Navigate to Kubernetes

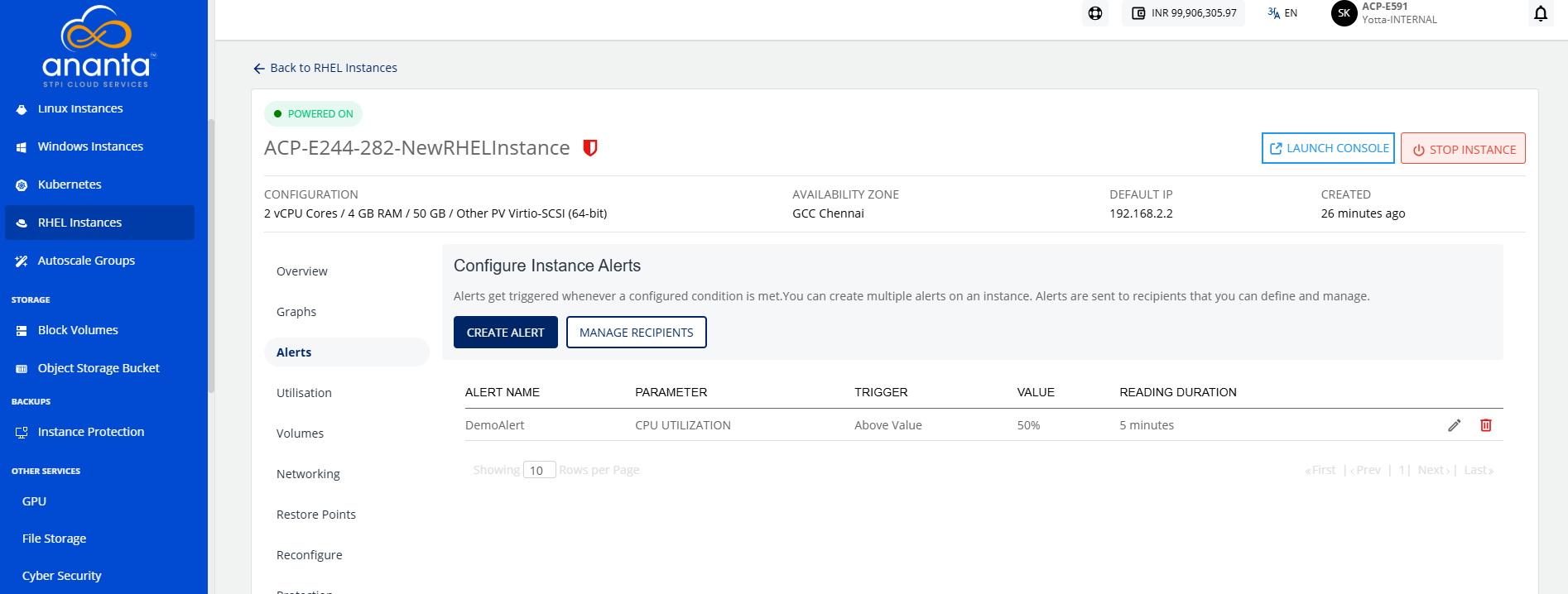99,184
